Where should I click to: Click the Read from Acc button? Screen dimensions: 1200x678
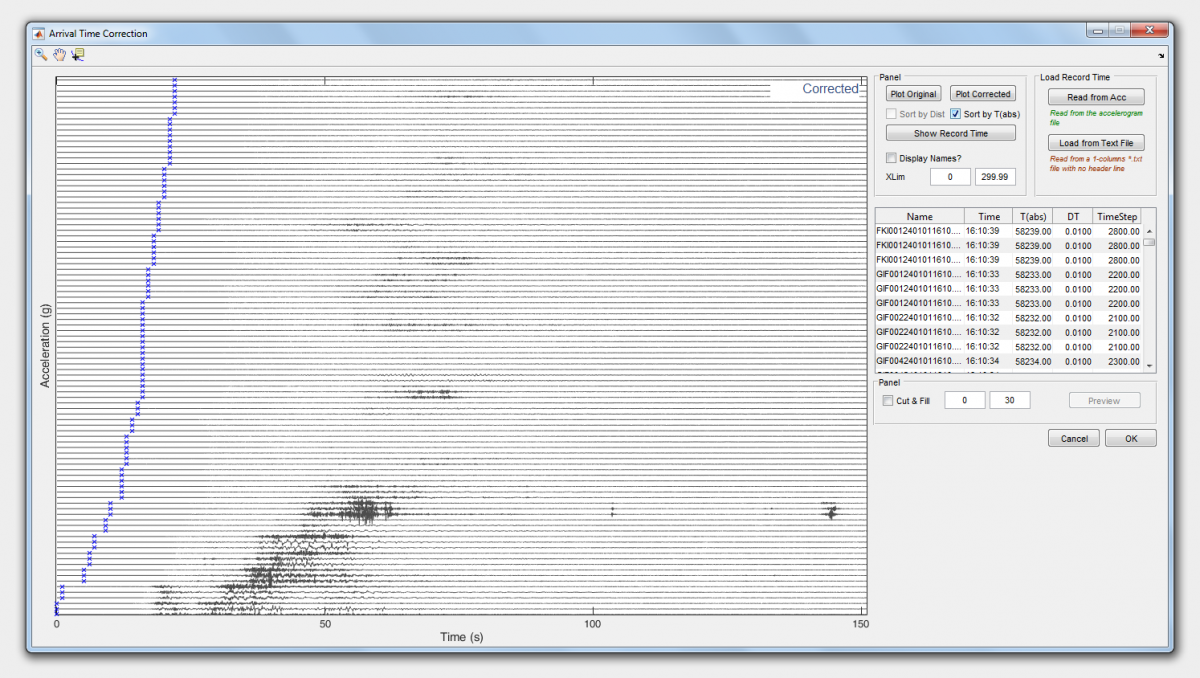(1096, 97)
